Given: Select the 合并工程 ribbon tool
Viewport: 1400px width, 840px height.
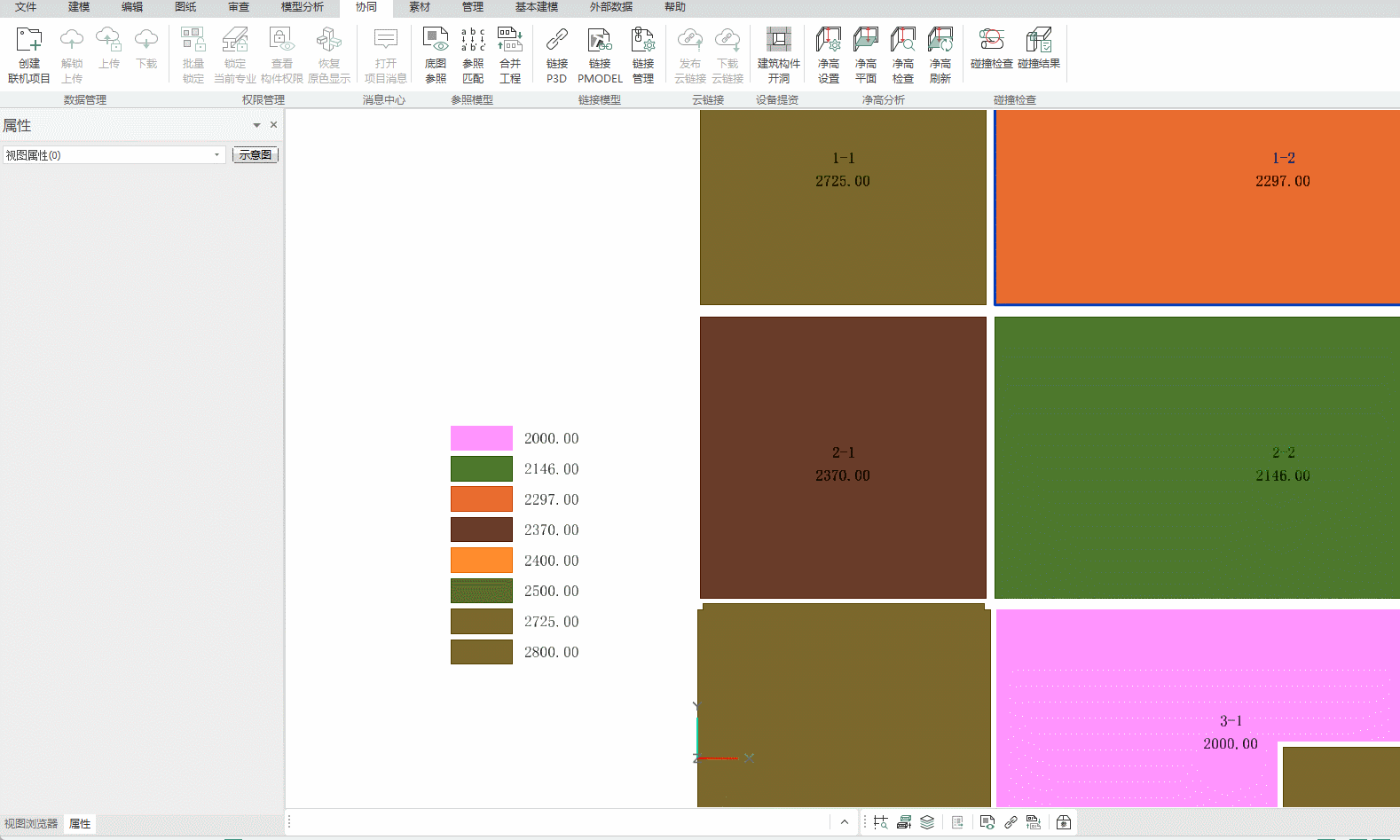Looking at the screenshot, I should pyautogui.click(x=510, y=53).
